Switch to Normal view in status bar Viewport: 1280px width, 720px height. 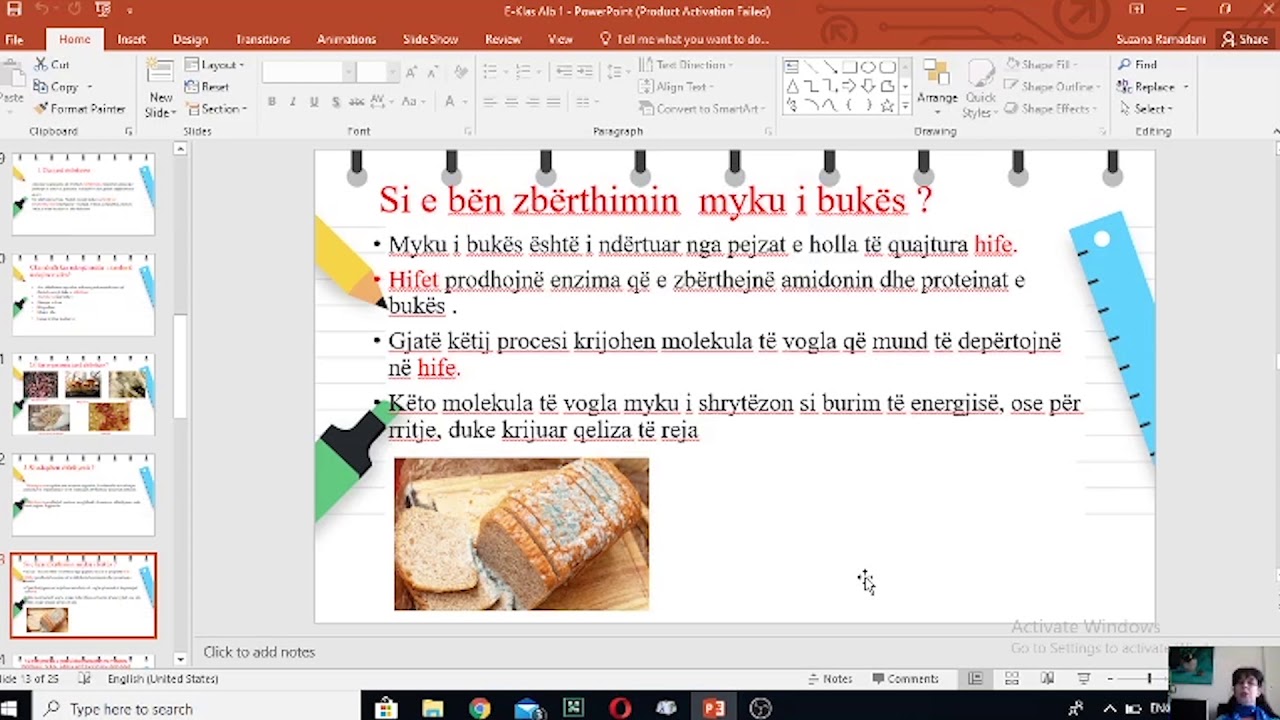coord(975,679)
